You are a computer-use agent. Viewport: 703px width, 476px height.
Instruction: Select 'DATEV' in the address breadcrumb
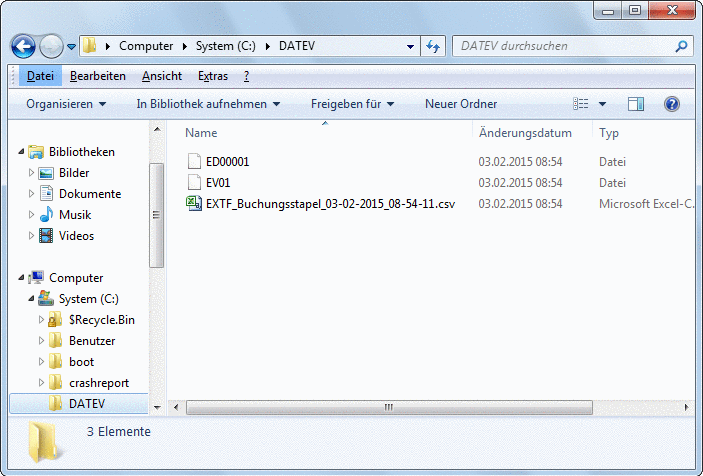coord(297,46)
